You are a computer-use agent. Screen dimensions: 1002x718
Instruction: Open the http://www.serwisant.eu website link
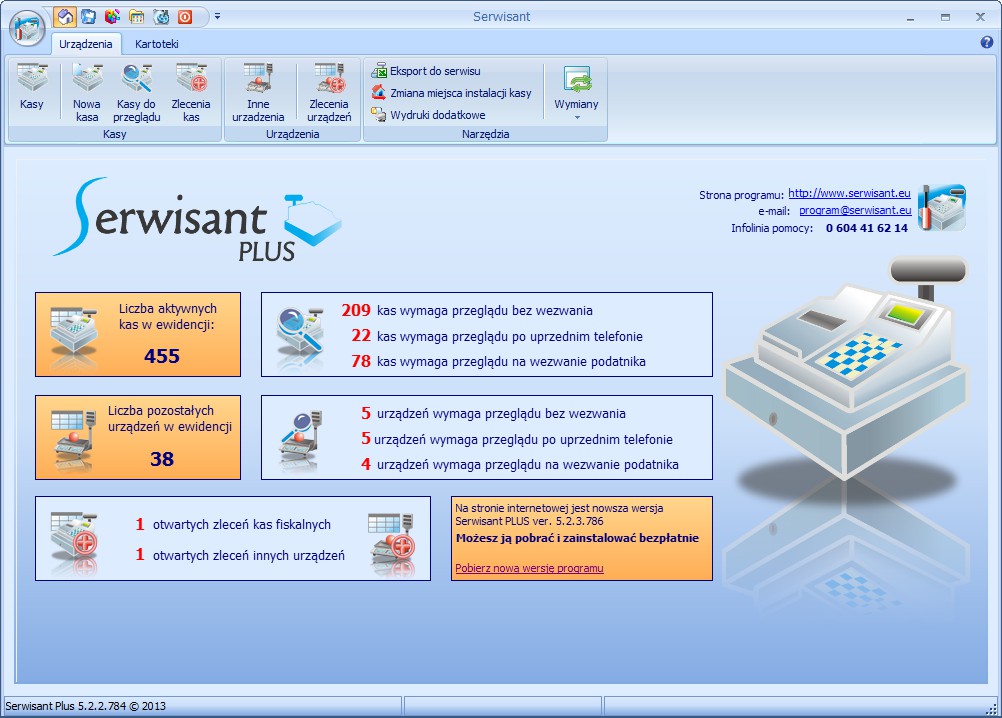point(849,193)
